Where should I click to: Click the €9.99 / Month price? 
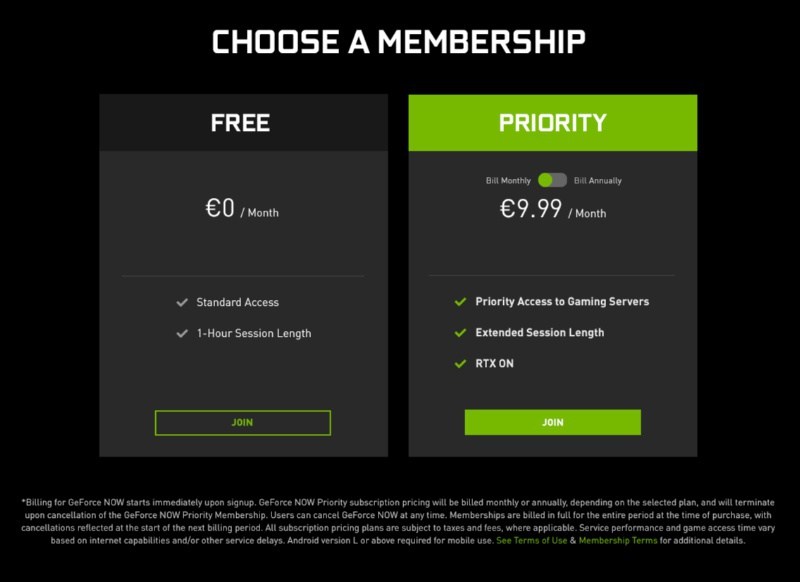[552, 210]
